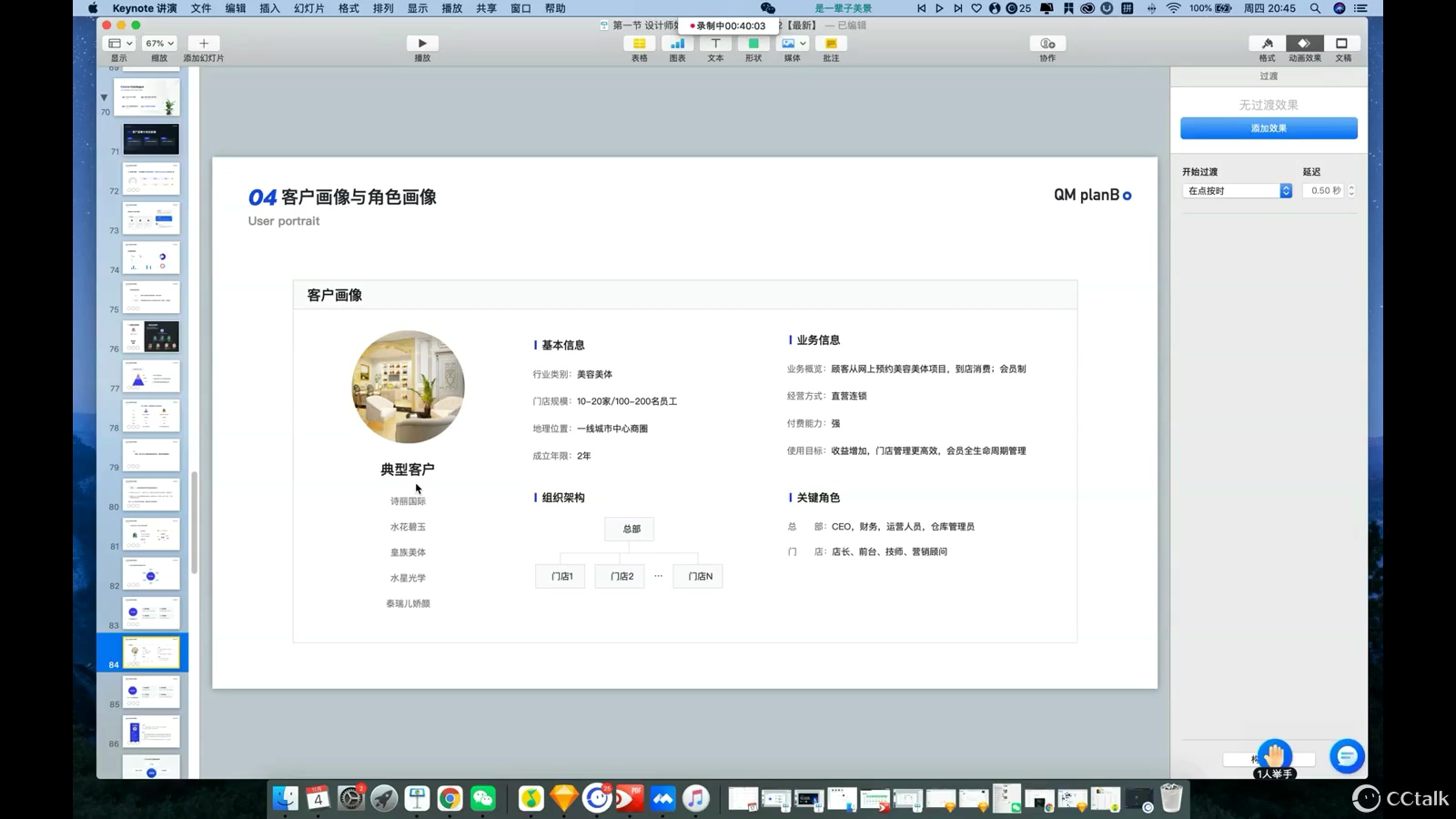
Task: Open the 文件 menu
Action: coord(201,8)
